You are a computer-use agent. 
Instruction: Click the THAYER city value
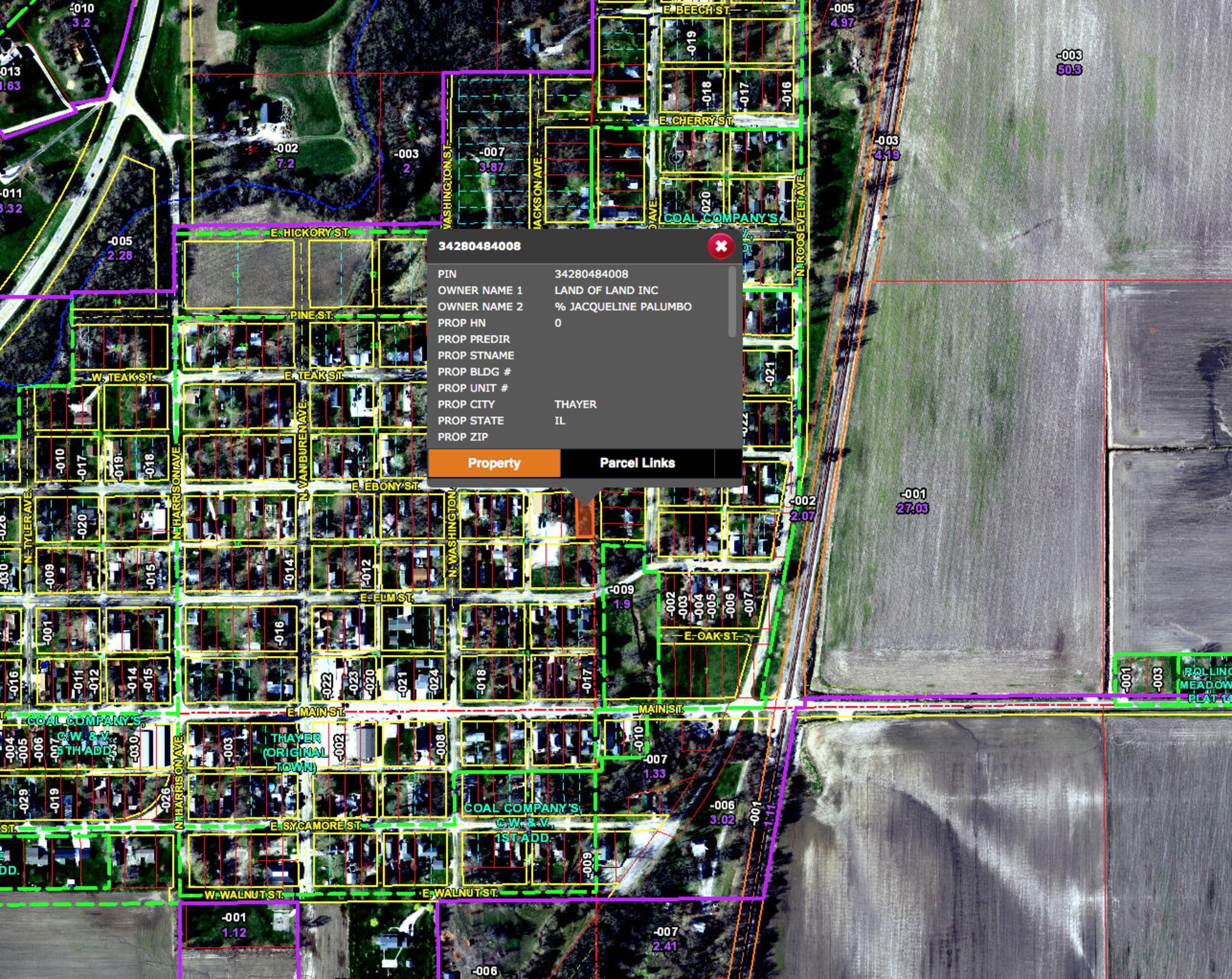576,404
